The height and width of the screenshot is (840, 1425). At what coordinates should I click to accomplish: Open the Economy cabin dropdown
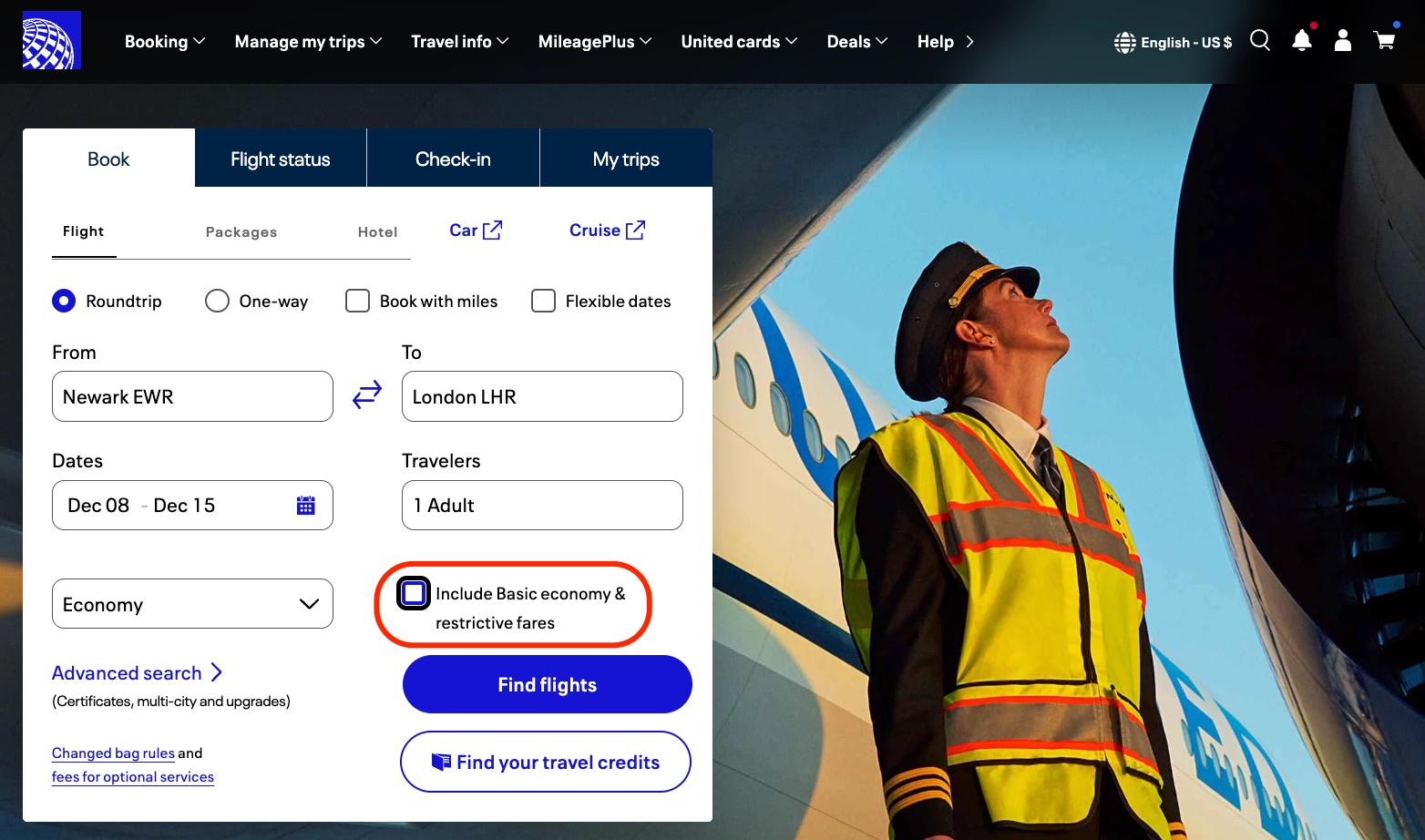coord(192,604)
